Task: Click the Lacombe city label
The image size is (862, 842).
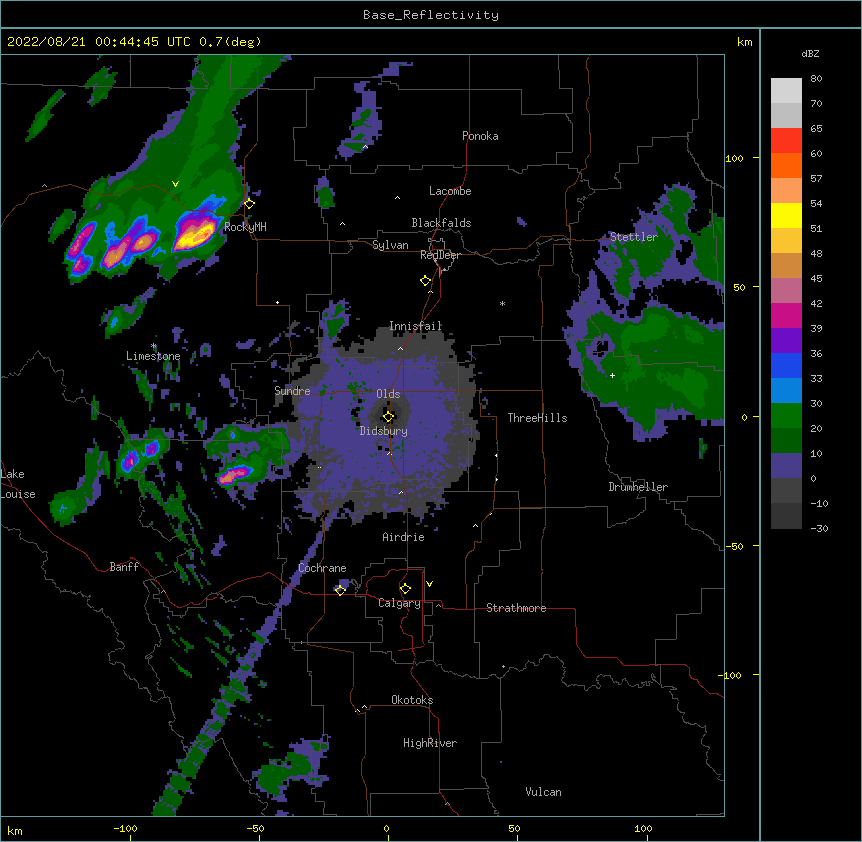Action: (450, 191)
